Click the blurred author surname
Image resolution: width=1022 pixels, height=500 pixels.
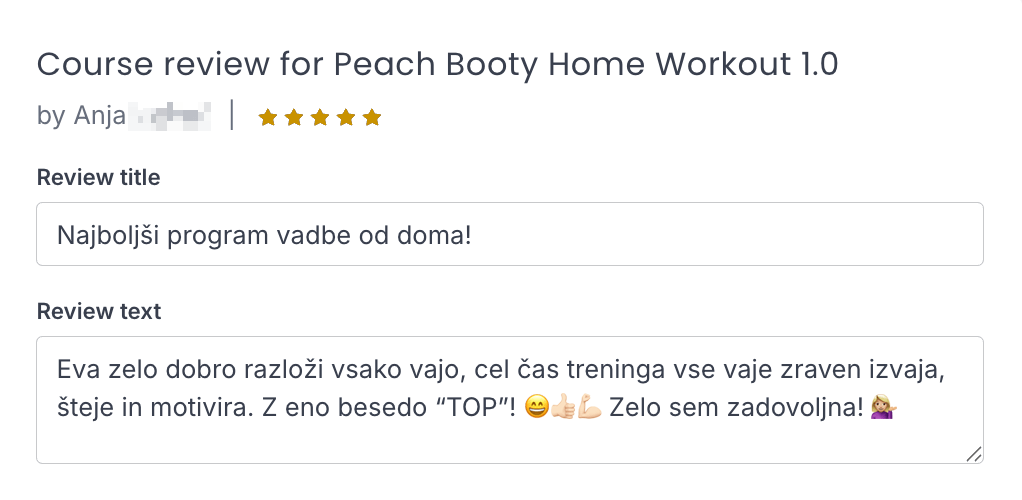(170, 116)
